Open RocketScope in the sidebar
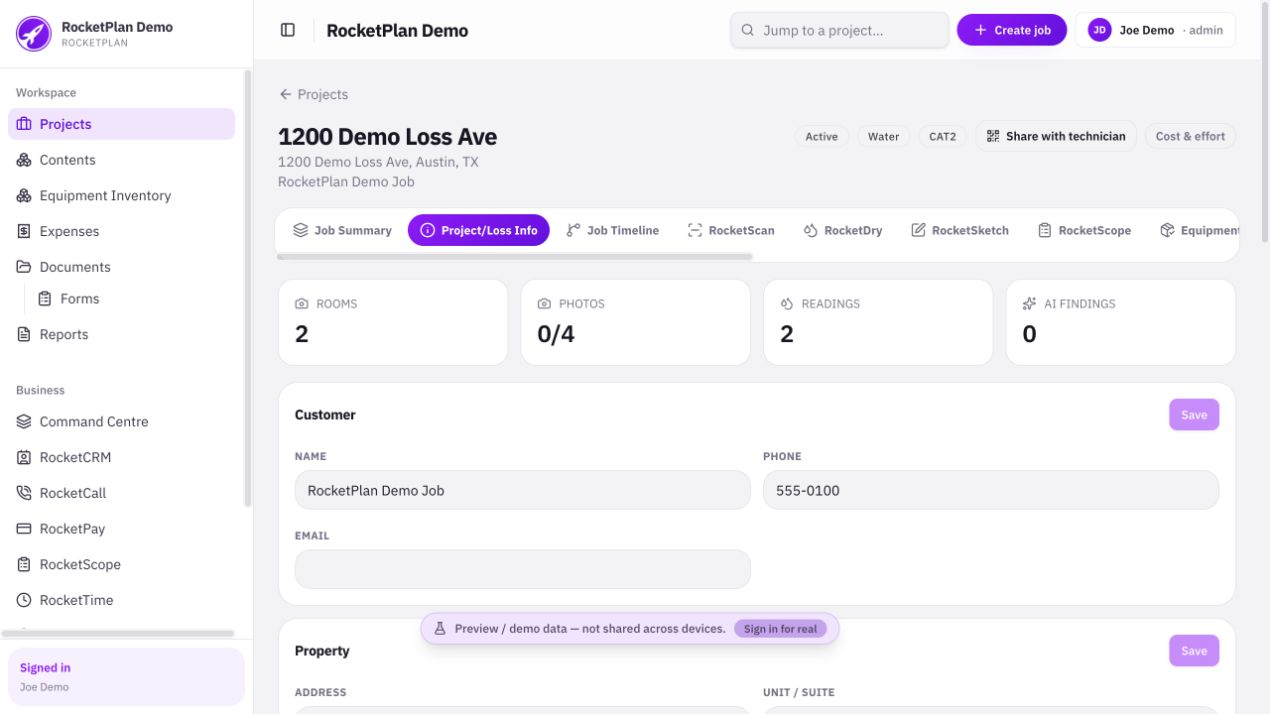This screenshot has height=714, width=1270. point(121,564)
